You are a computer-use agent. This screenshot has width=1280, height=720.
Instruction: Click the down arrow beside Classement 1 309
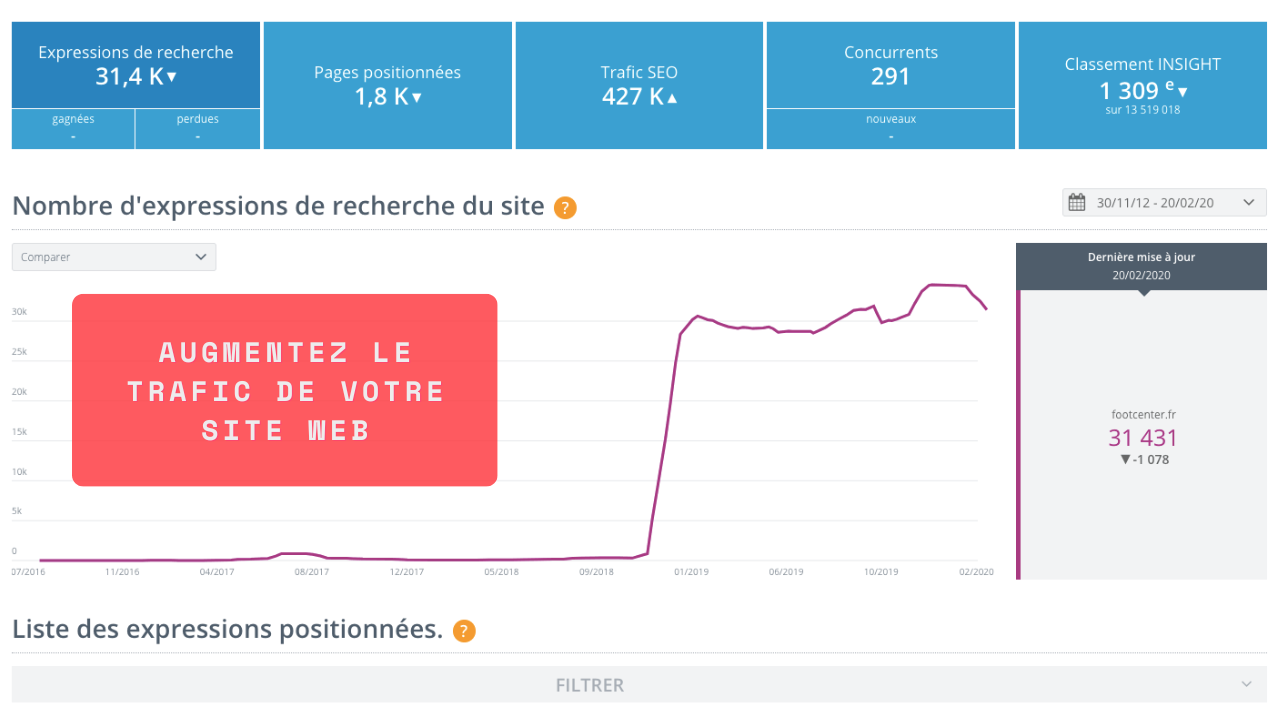(1183, 92)
